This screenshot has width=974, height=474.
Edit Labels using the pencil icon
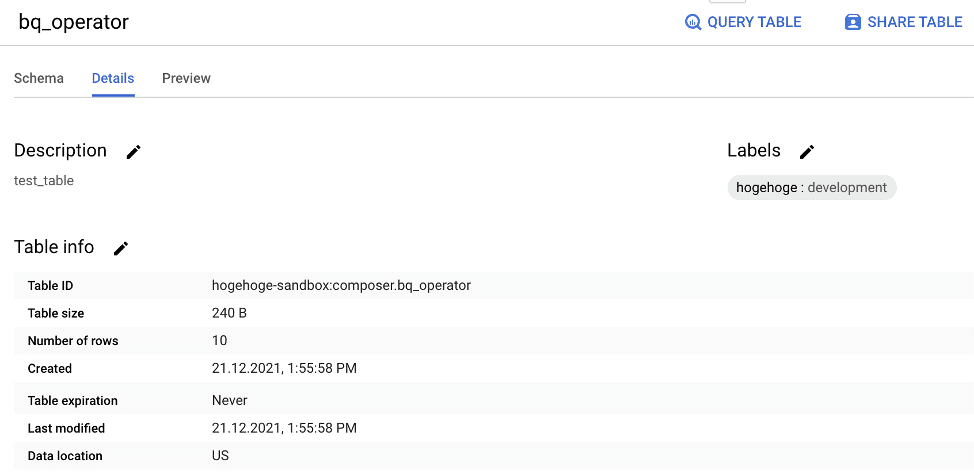coord(807,152)
